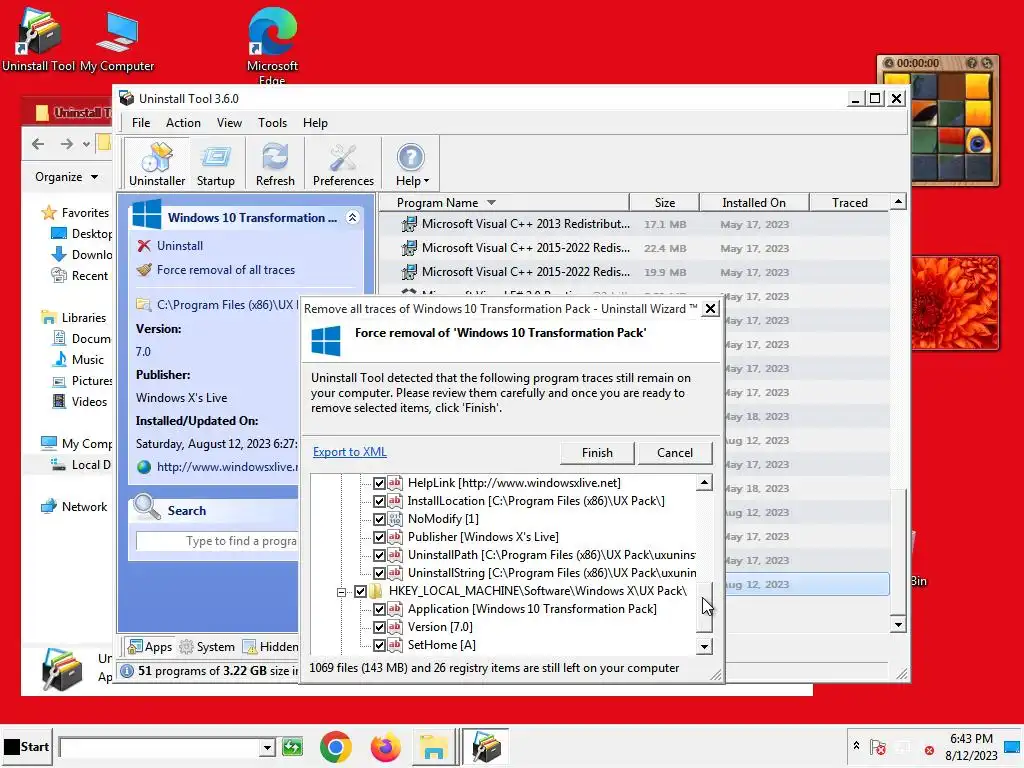Collapse the Windows 10 Transformation details panel
1024x768 pixels.
pos(352,217)
